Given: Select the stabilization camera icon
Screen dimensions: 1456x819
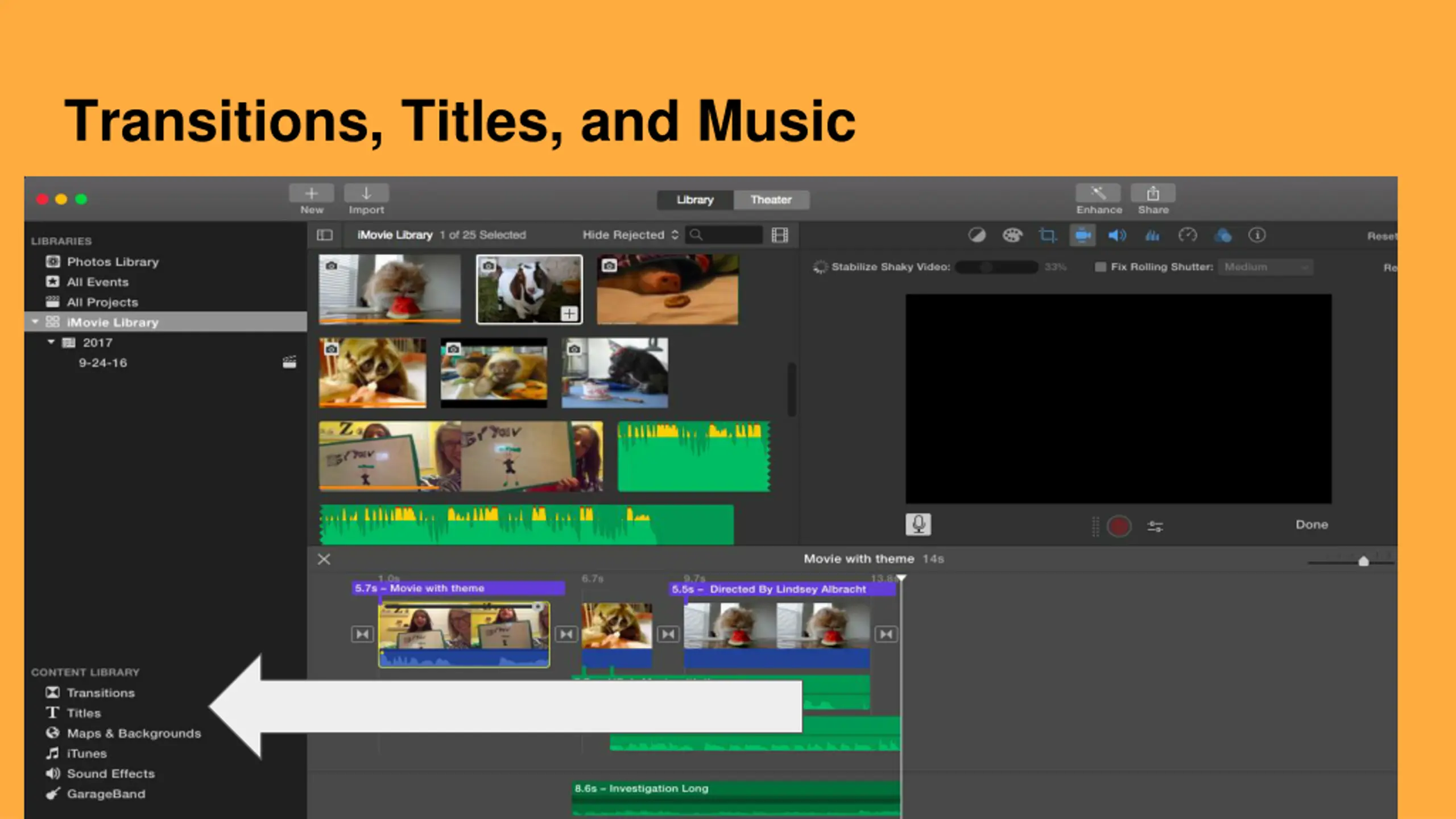Looking at the screenshot, I should [1082, 235].
